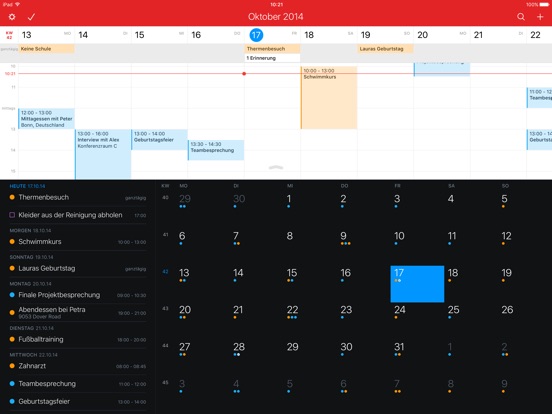Select today's date 17 in week header
The height and width of the screenshot is (414, 552).
point(256,35)
